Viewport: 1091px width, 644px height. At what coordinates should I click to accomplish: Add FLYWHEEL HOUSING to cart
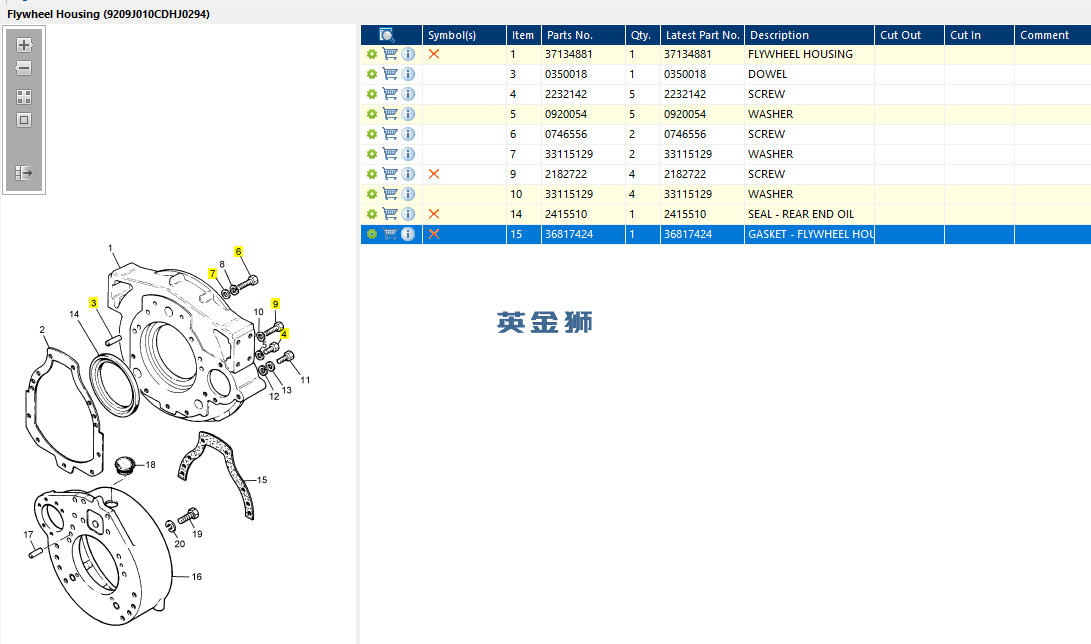pyautogui.click(x=390, y=54)
